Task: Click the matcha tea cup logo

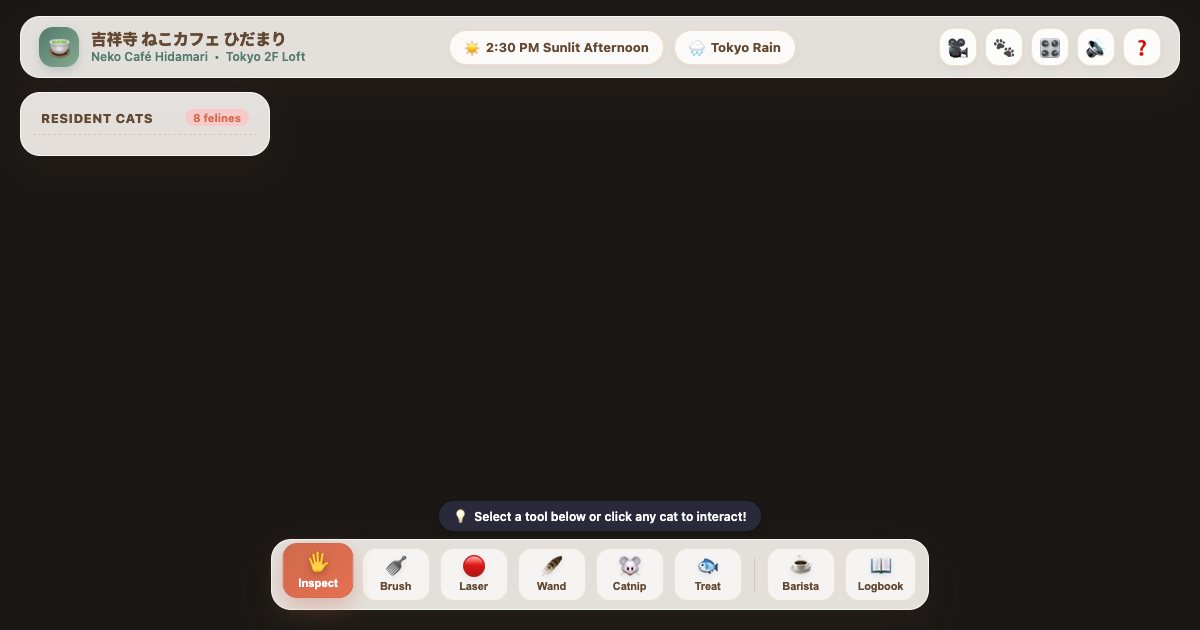Action: point(59,47)
